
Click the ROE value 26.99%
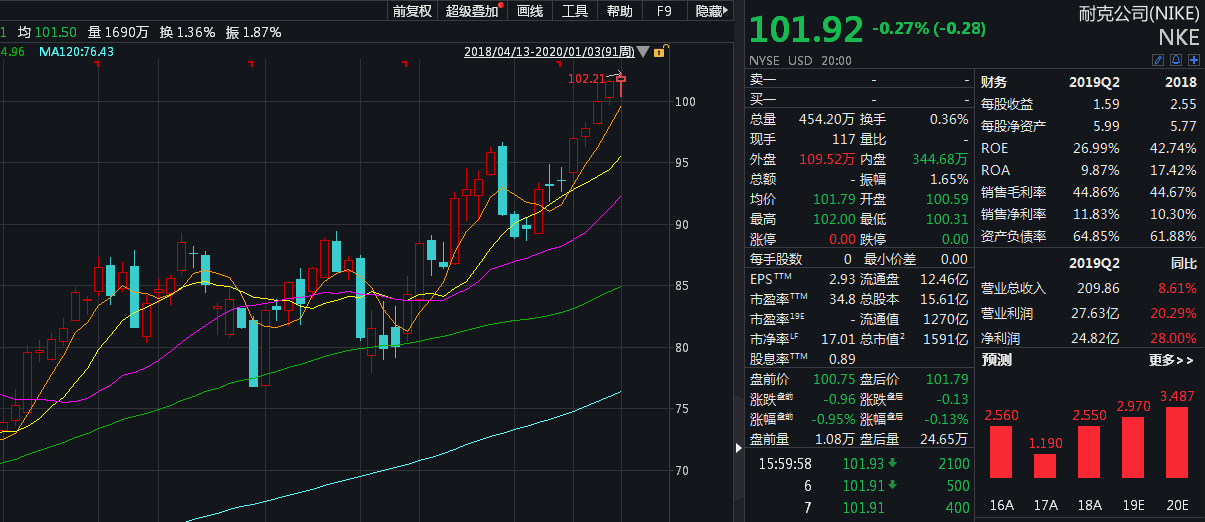(1094, 148)
